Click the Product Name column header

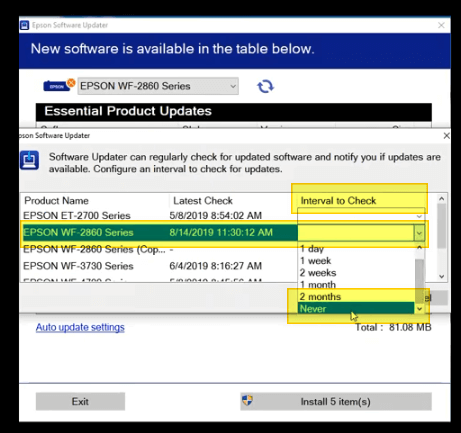[x=56, y=201]
